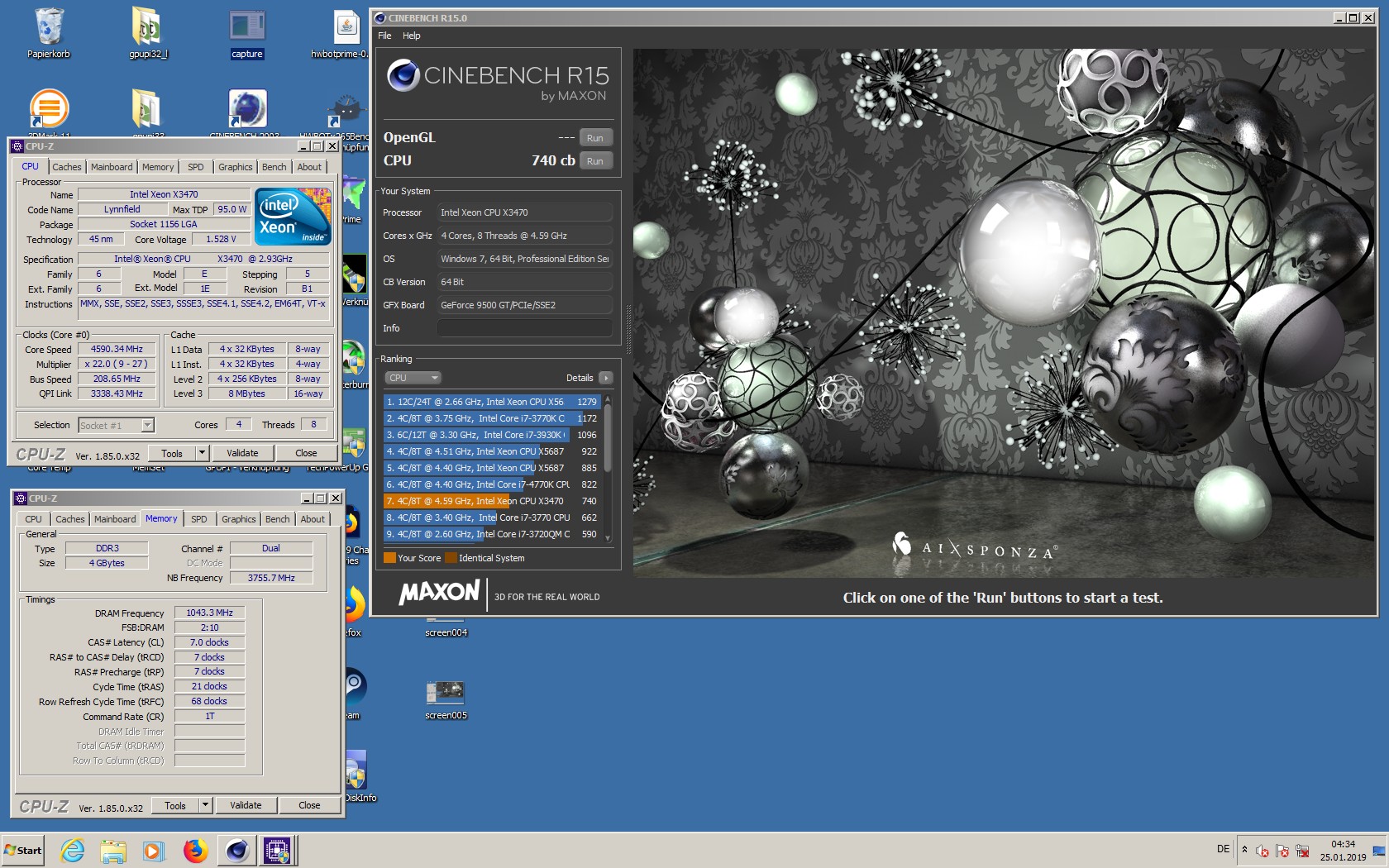1389x868 pixels.
Task: Click the Cinebench logo sphere icon
Action: click(403, 75)
